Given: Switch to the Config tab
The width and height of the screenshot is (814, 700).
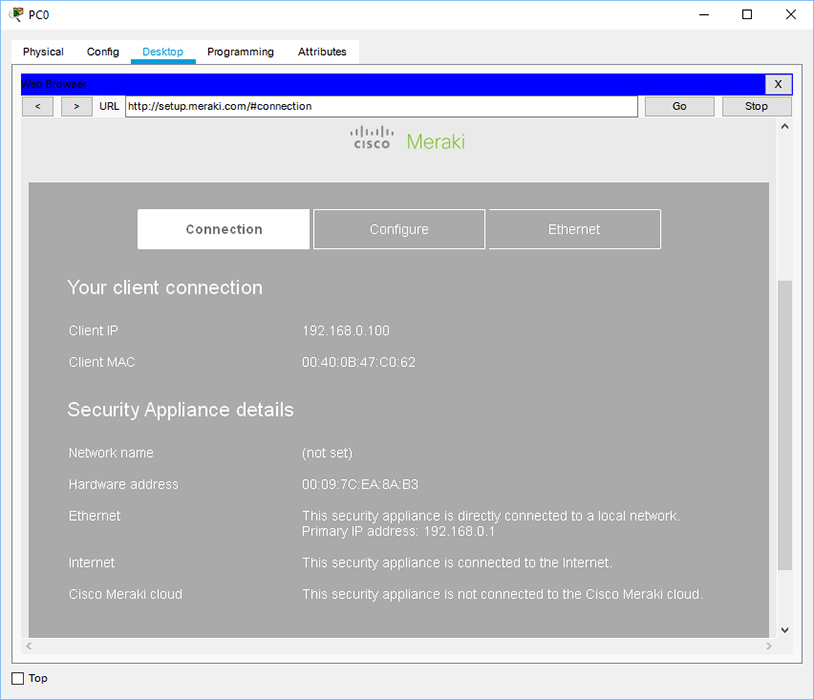Looking at the screenshot, I should (x=103, y=52).
